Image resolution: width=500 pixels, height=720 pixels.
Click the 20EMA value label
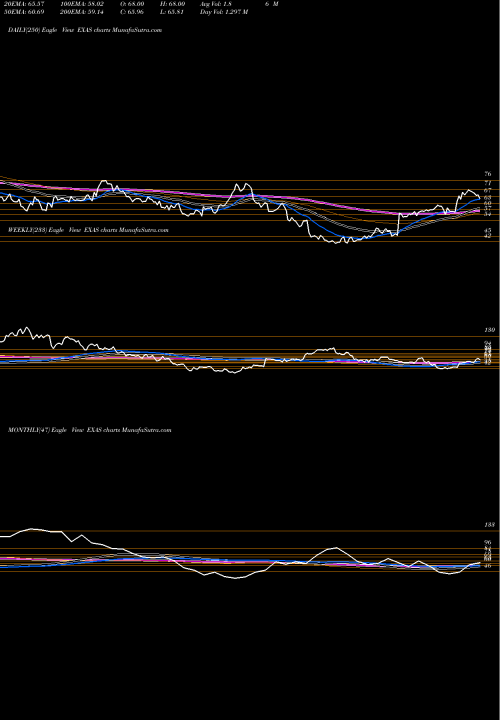26,4
